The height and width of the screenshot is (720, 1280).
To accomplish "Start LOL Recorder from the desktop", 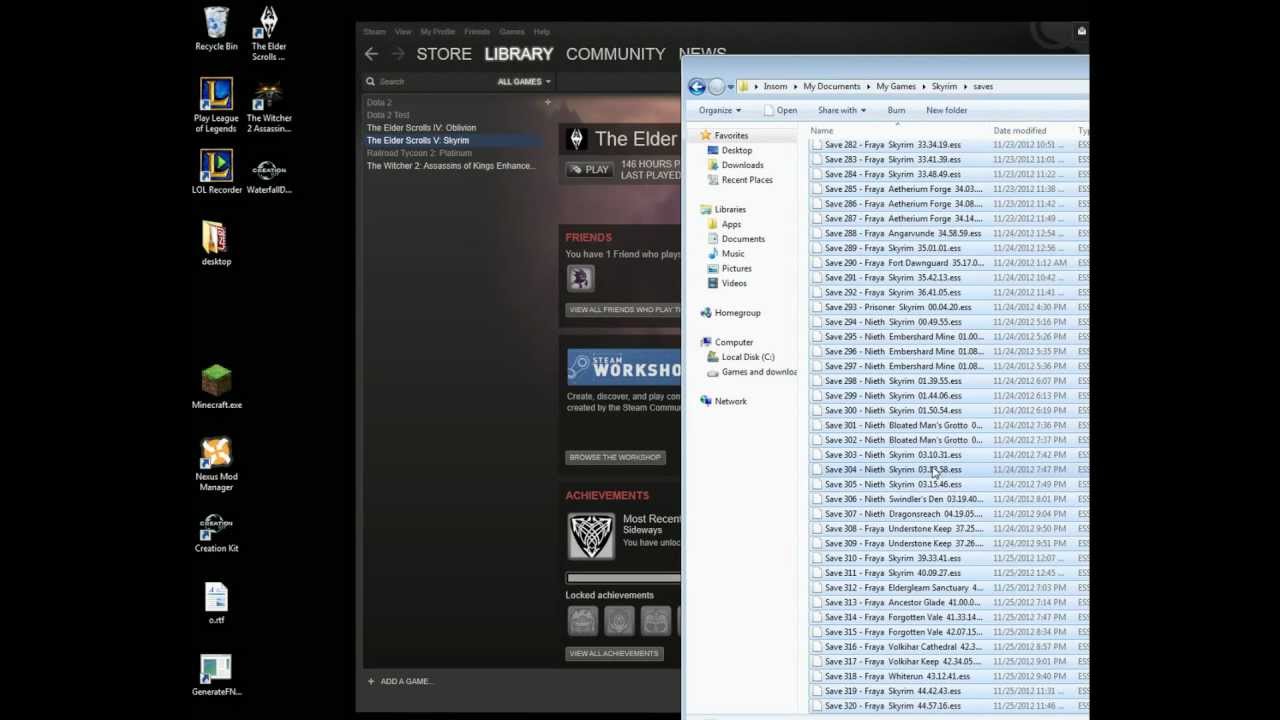I will pos(216,163).
